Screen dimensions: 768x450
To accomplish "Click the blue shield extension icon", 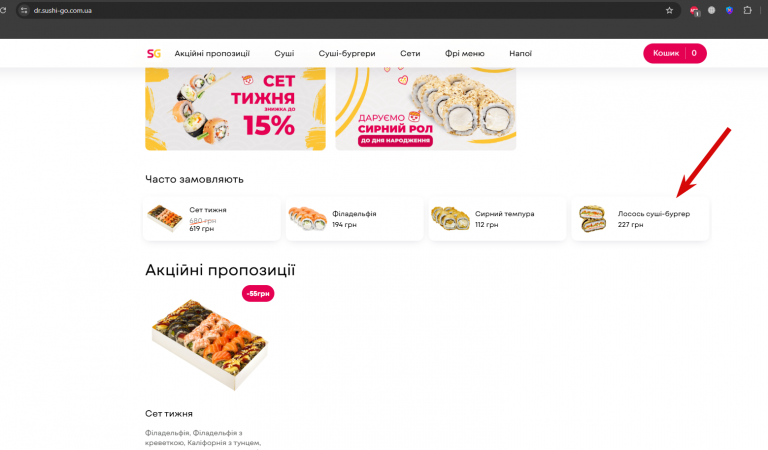I will tap(729, 10).
